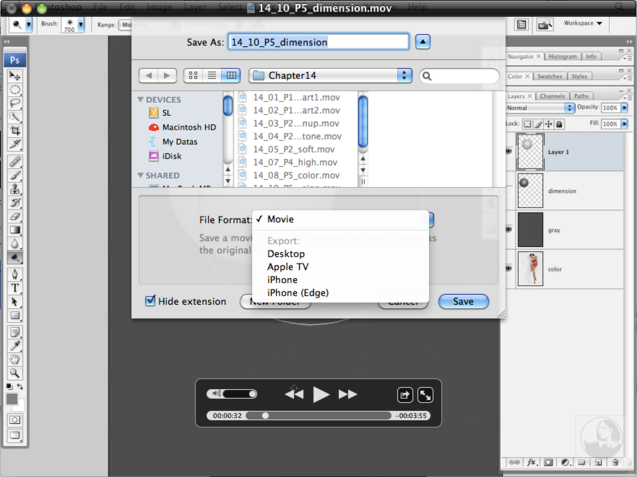637x477 pixels.
Task: Select the Type tool
Action: (x=15, y=287)
